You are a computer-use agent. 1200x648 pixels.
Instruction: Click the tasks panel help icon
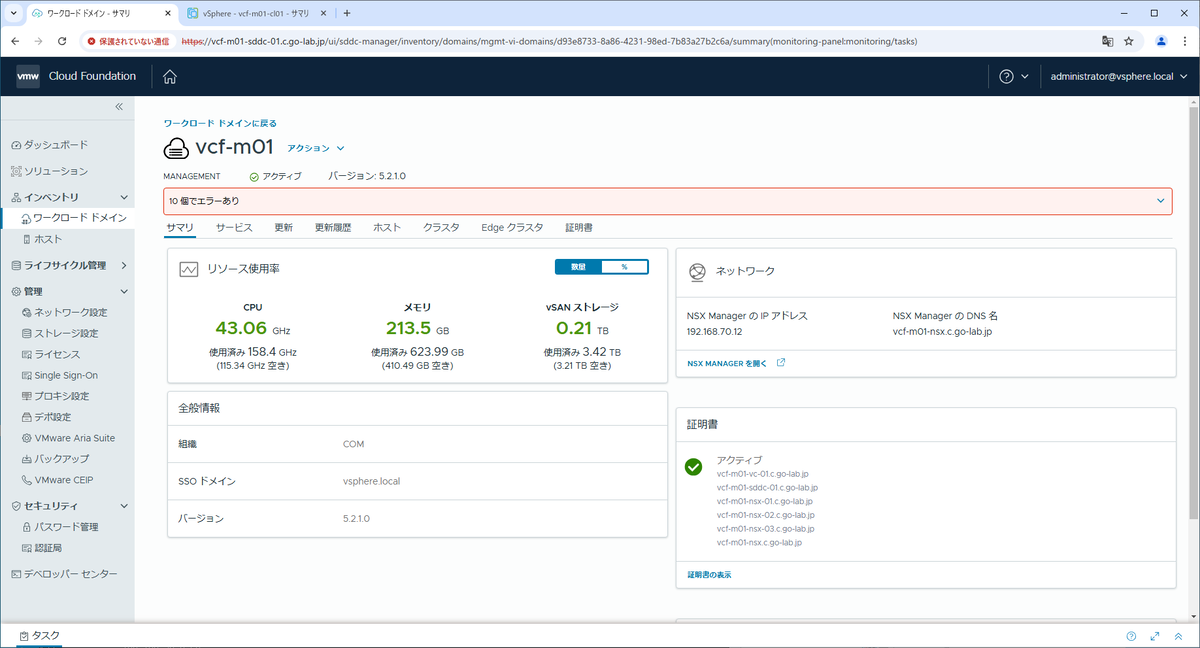(x=1131, y=636)
